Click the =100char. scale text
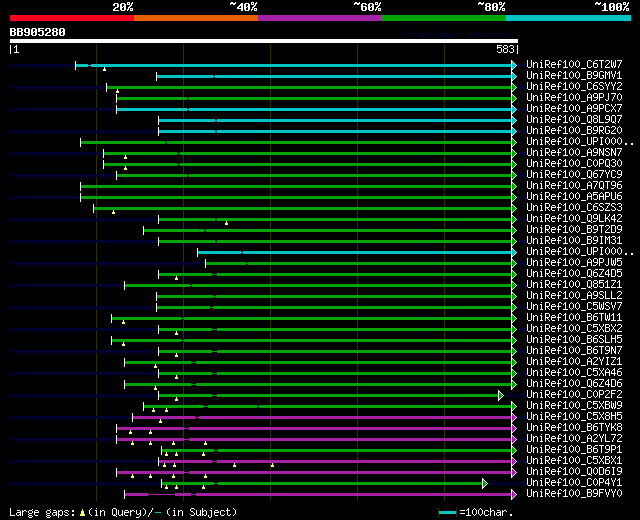 (486, 512)
